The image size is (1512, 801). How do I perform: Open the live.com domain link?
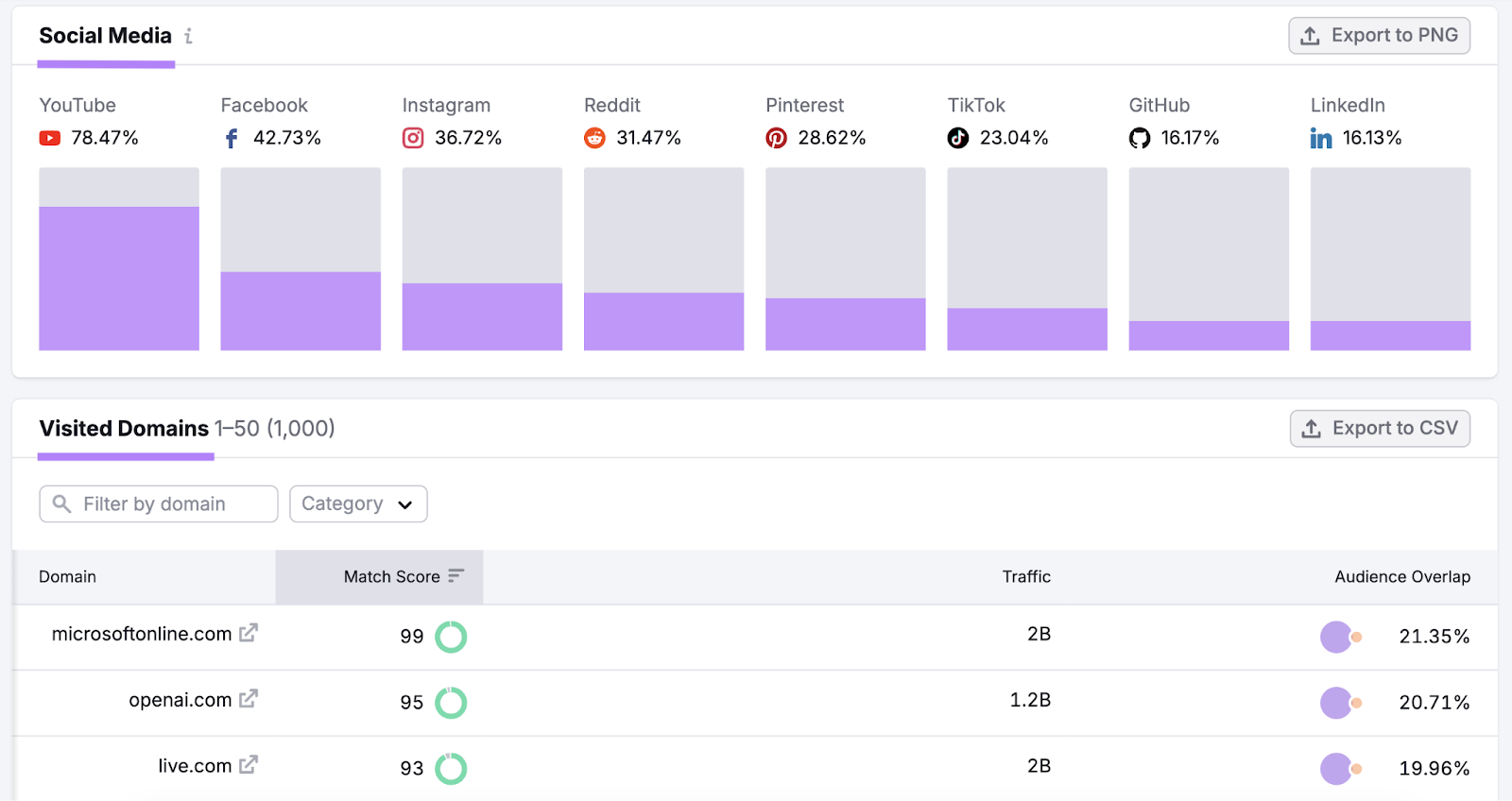point(195,766)
